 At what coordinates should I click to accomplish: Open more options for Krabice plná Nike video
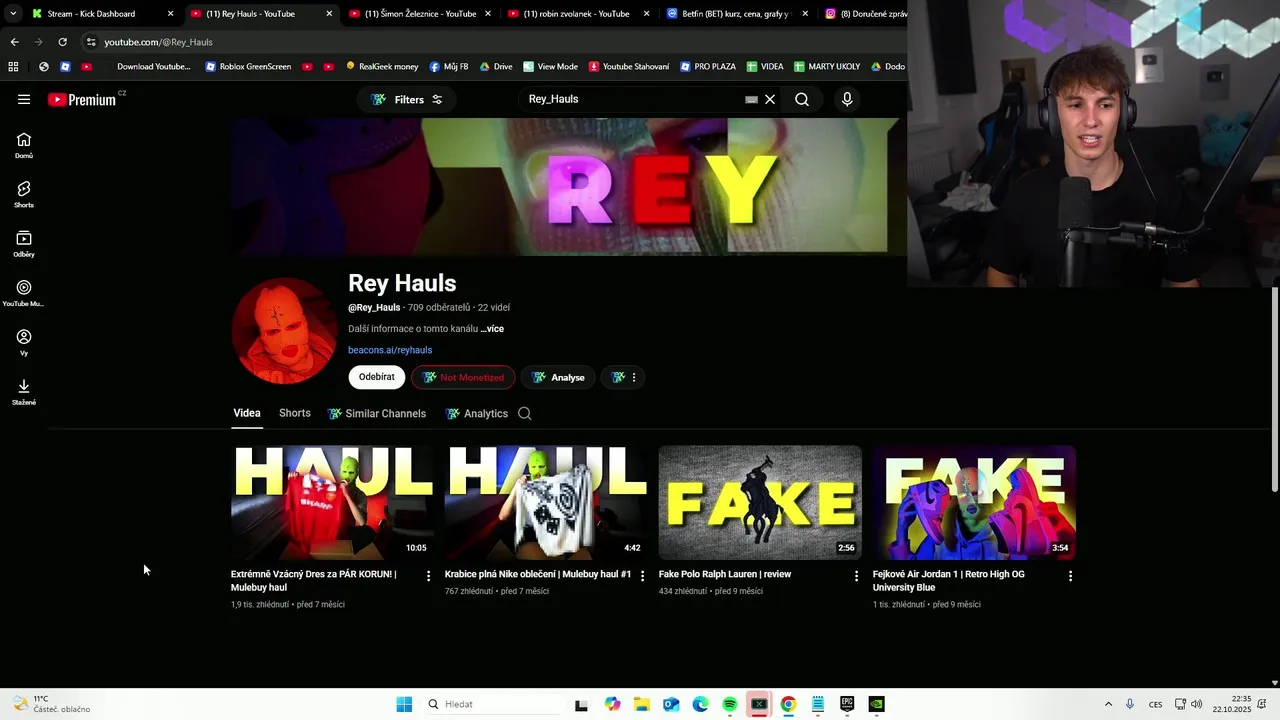(x=642, y=576)
